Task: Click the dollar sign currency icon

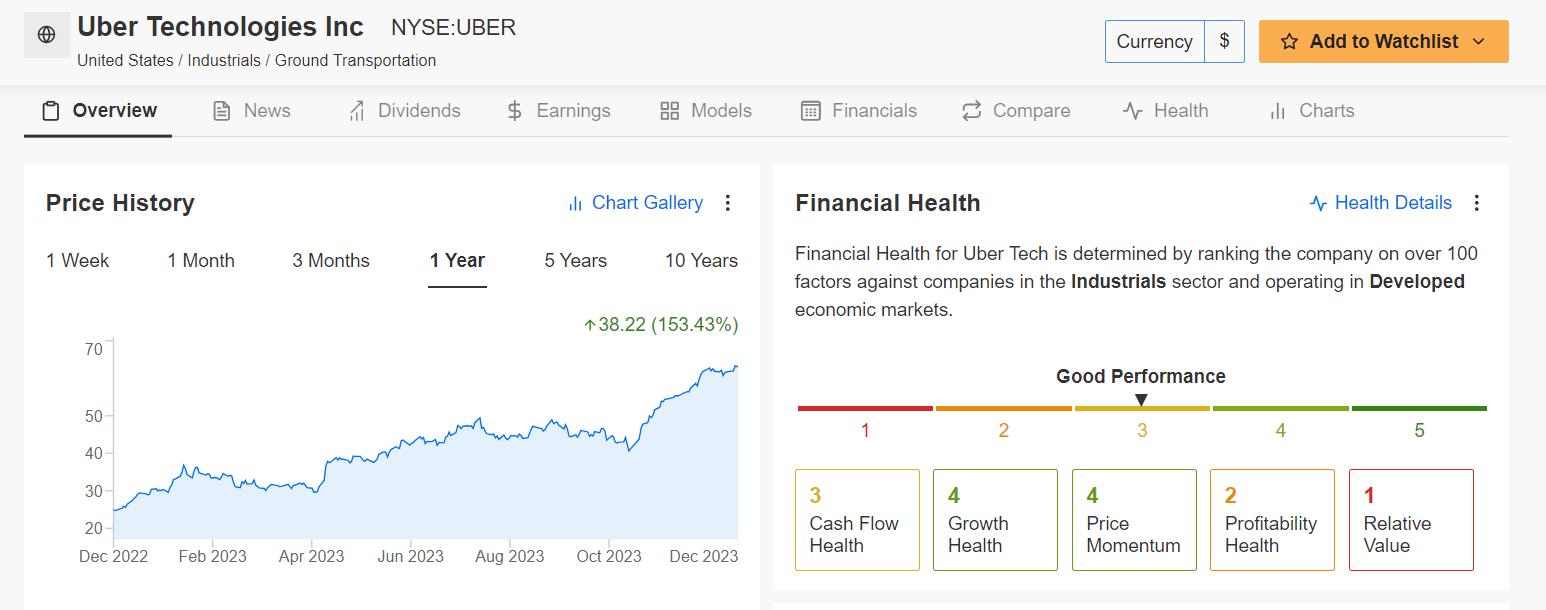Action: [1224, 42]
